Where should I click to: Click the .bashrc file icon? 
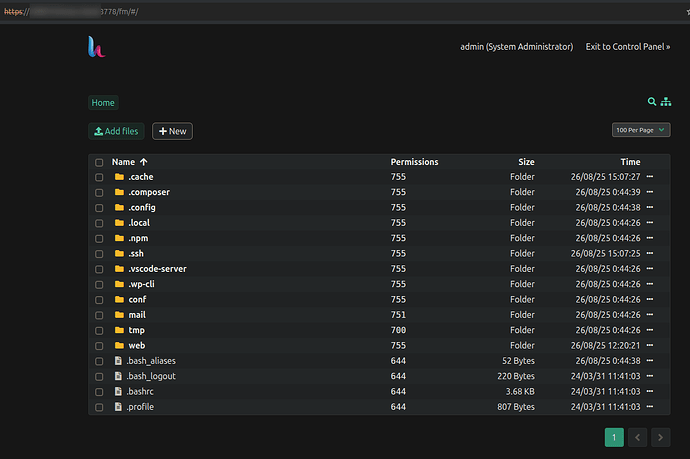click(118, 391)
